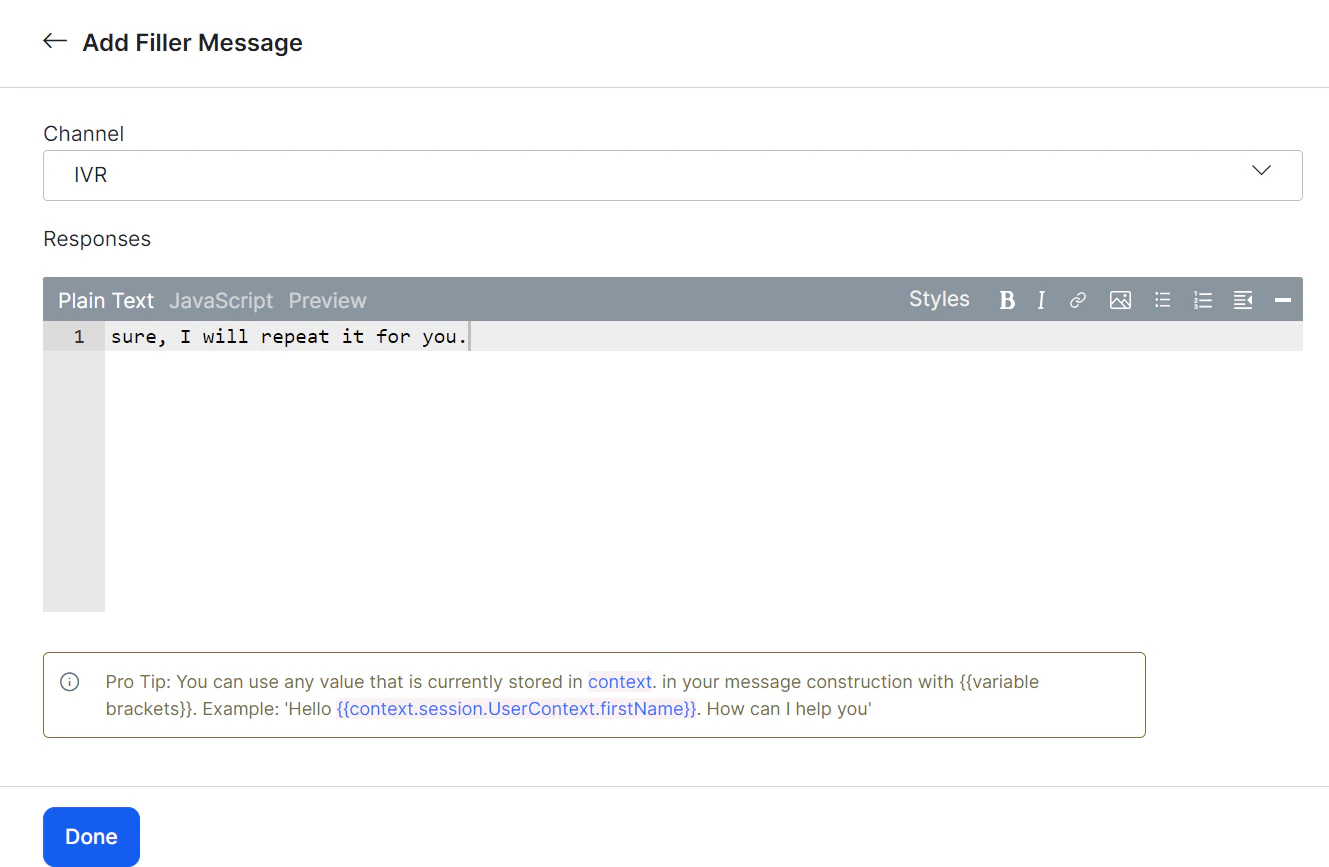The width and height of the screenshot is (1329, 867).
Task: Switch to the JavaScript tab
Action: point(223,300)
